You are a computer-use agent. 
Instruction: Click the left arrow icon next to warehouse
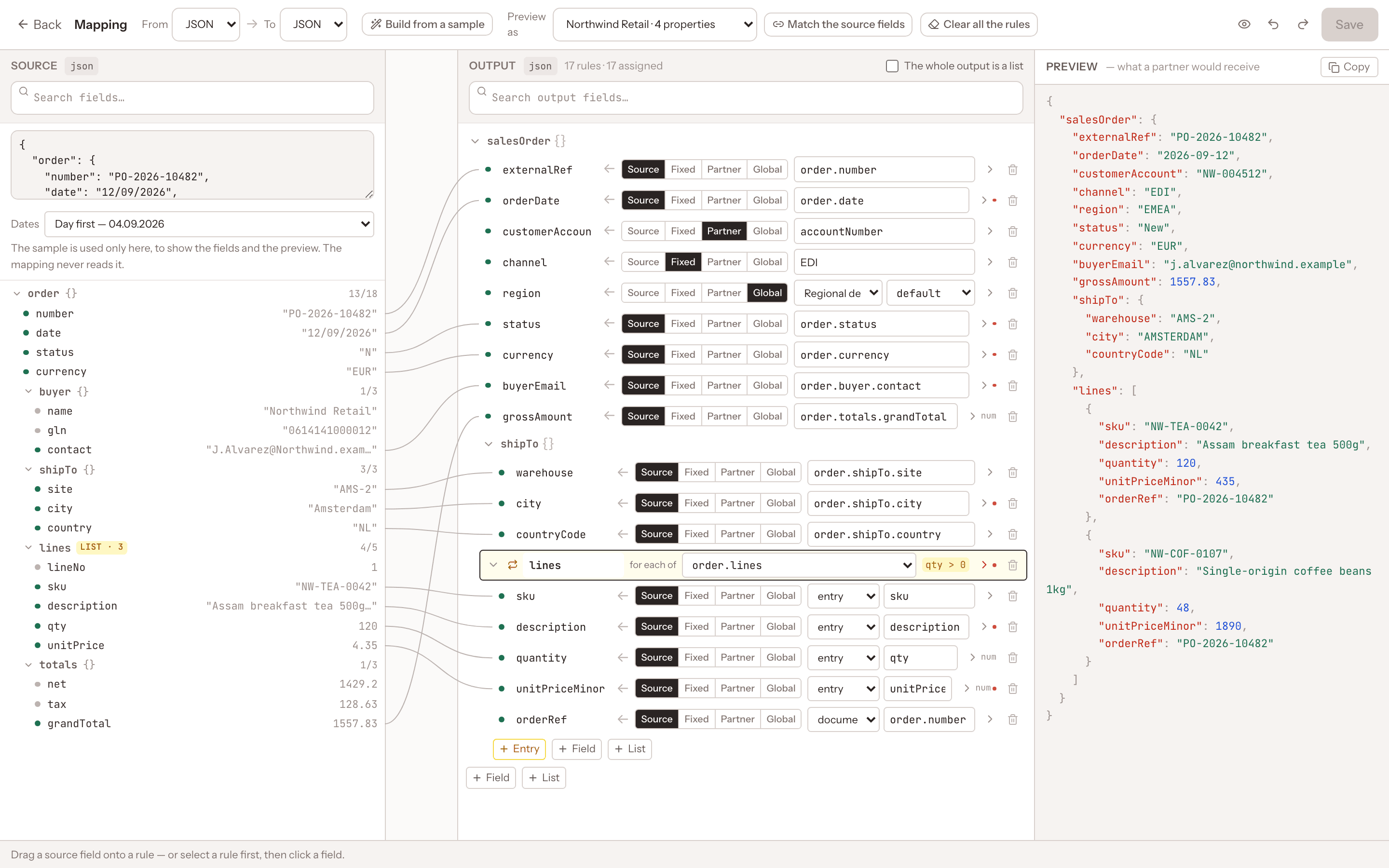623,473
